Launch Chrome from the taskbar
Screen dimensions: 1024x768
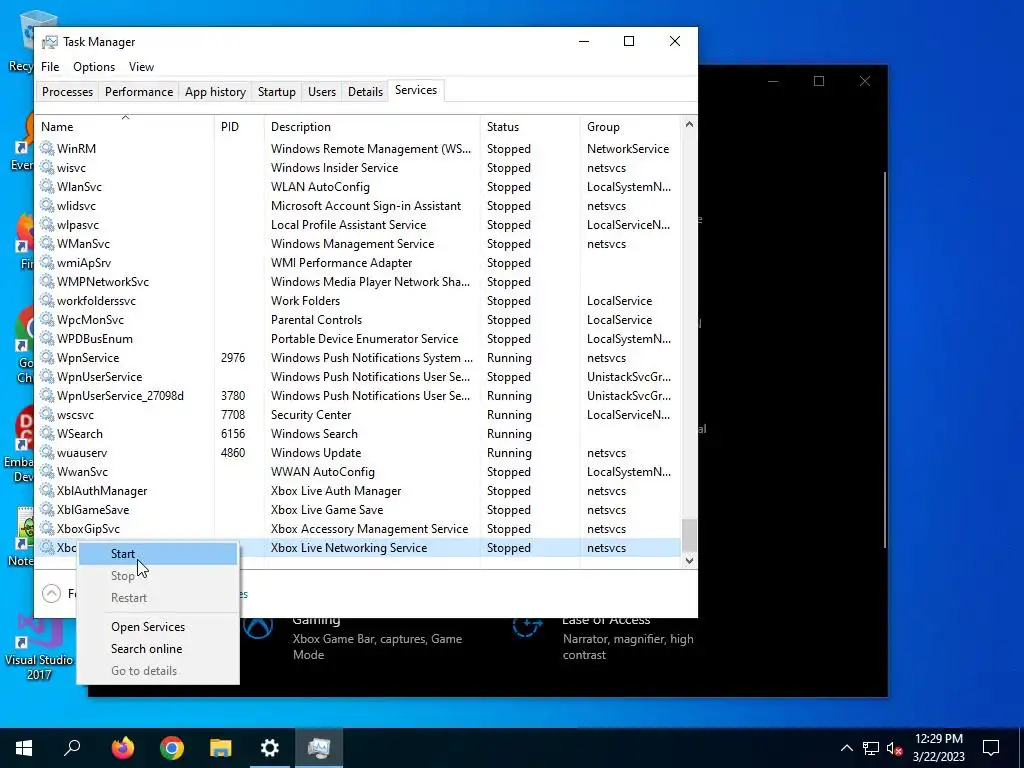(172, 748)
